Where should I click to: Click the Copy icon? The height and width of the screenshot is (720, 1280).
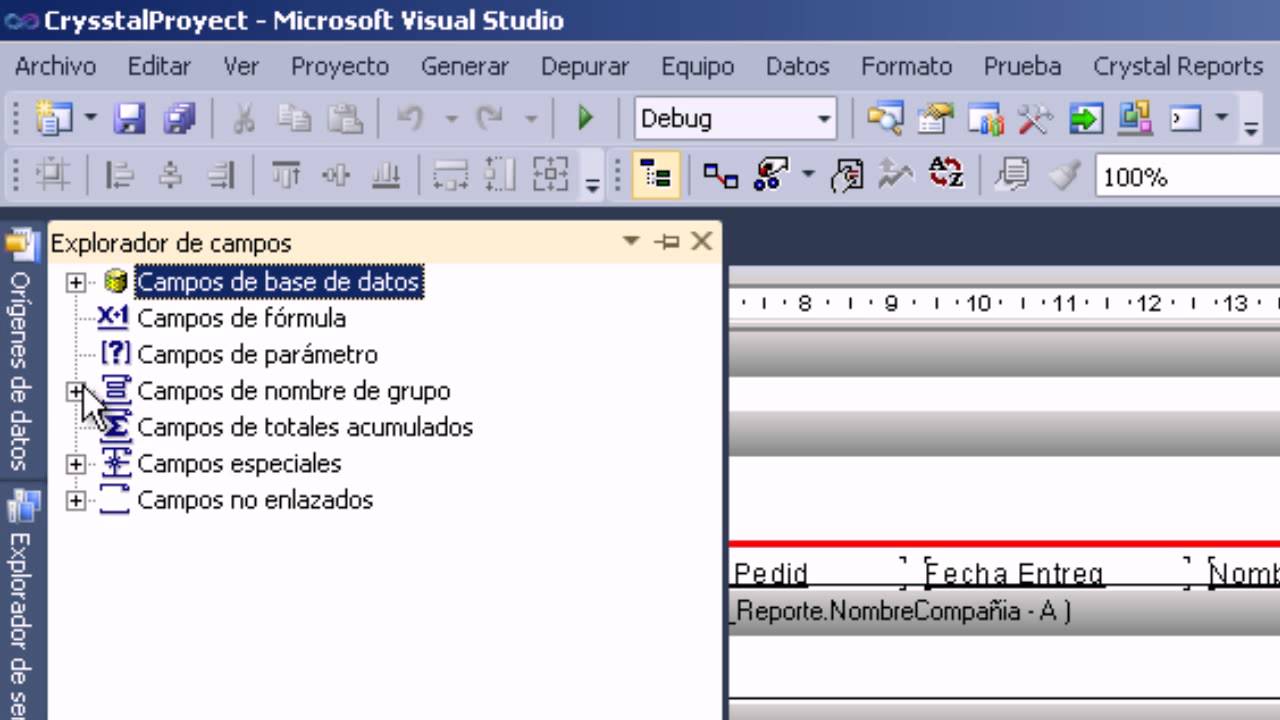(x=294, y=119)
